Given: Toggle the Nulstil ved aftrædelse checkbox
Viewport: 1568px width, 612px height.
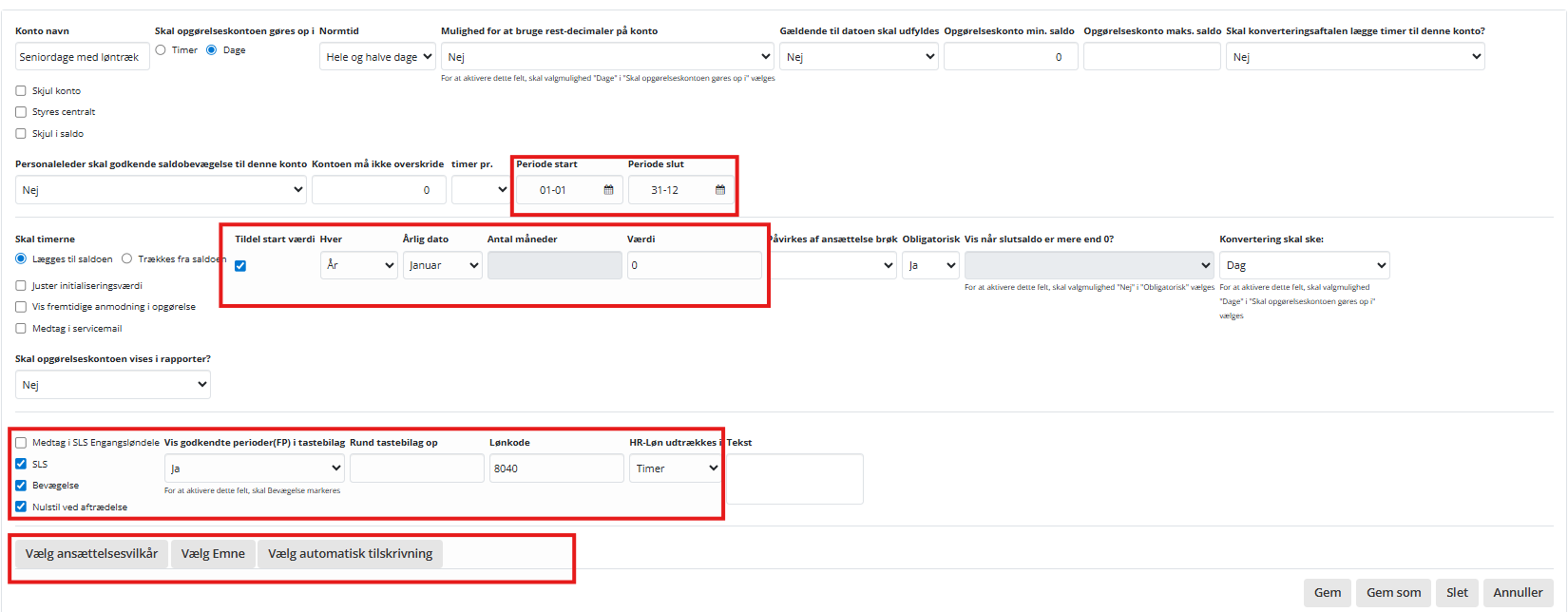Looking at the screenshot, I should coord(21,507).
